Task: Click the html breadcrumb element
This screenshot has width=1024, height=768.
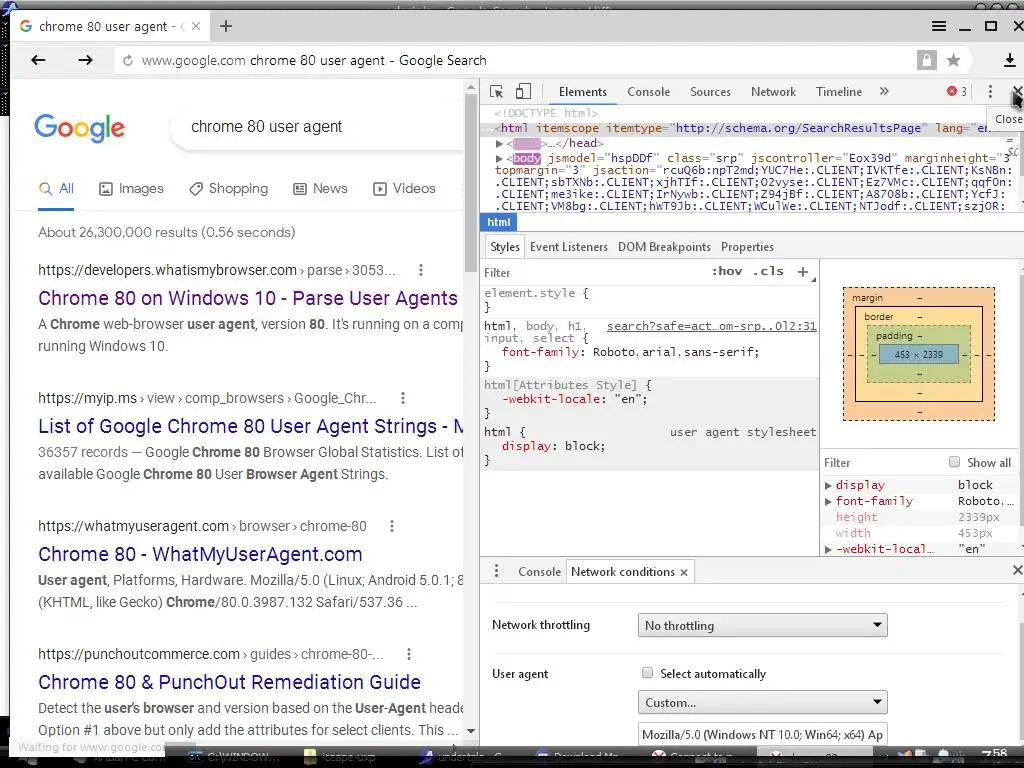Action: 498,222
